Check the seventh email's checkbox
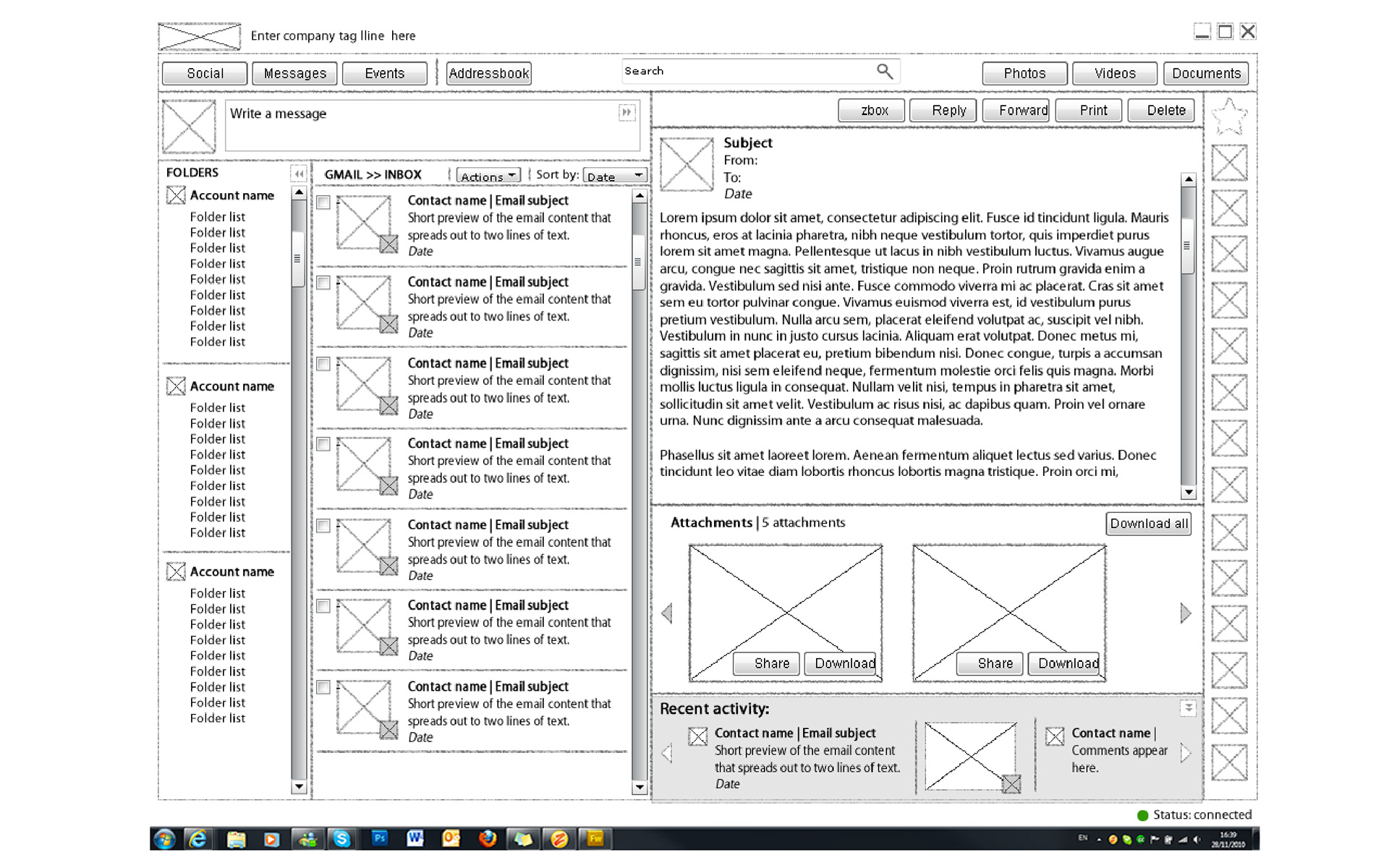This screenshot has height=868, width=1389. click(323, 687)
